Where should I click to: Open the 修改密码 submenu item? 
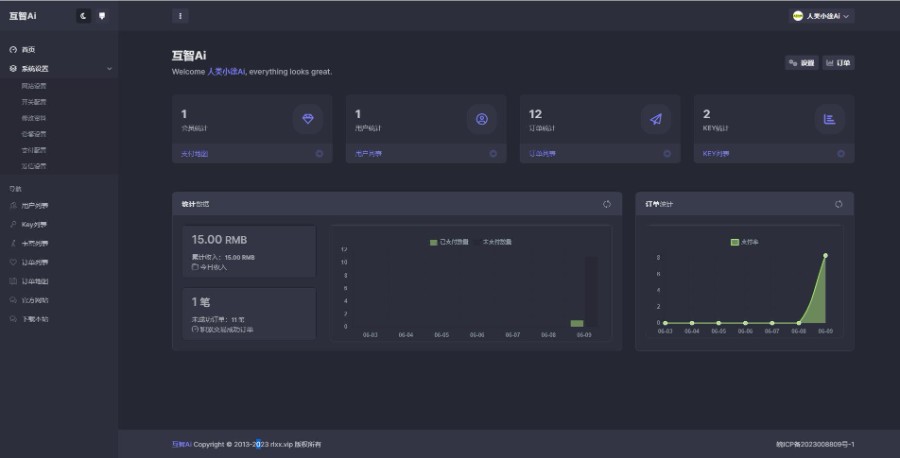pyautogui.click(x=34, y=118)
